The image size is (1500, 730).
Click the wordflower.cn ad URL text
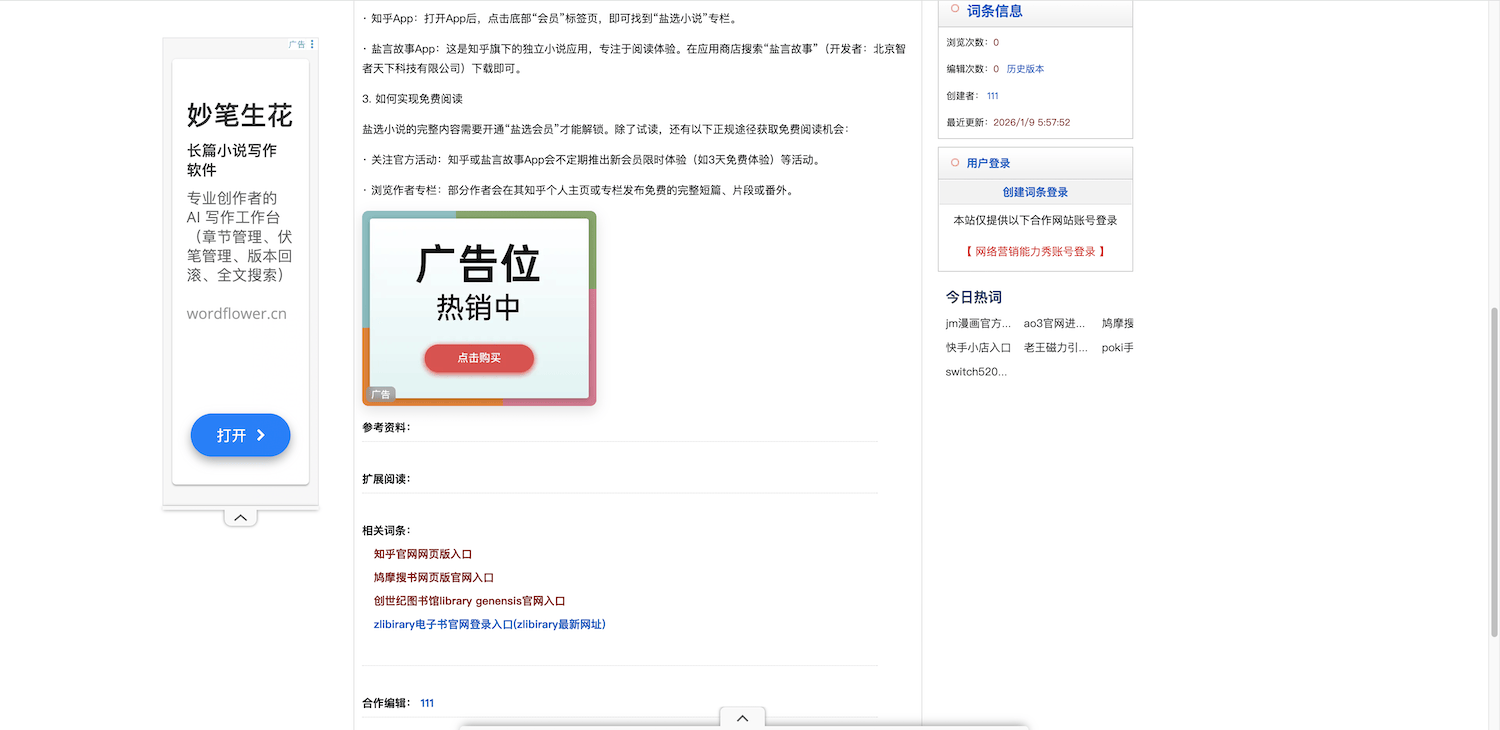[x=236, y=313]
